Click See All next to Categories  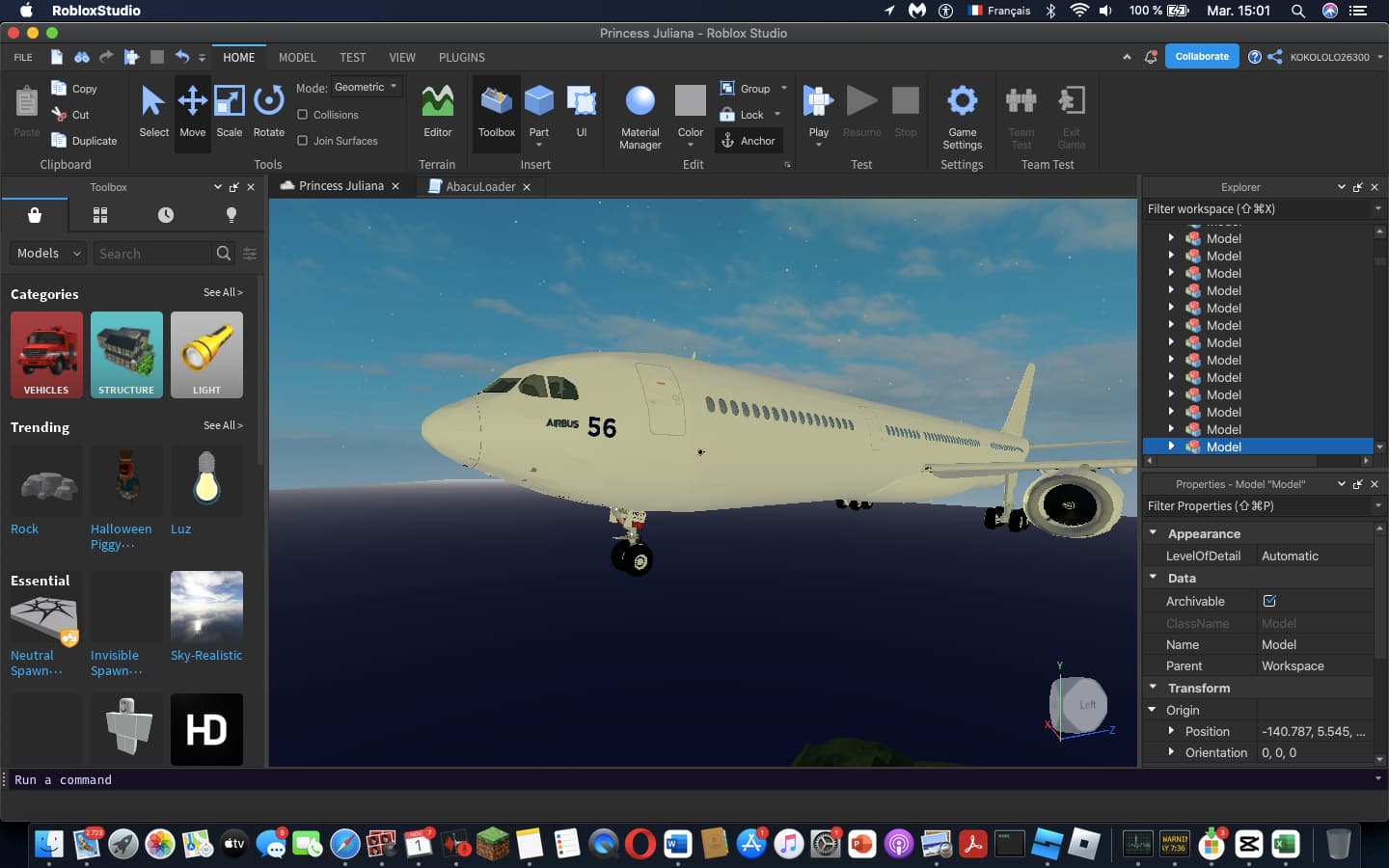click(x=223, y=292)
